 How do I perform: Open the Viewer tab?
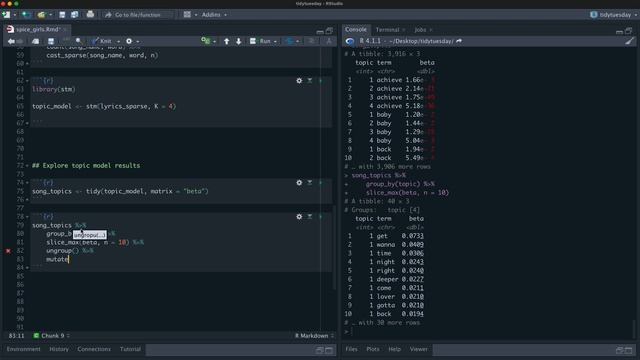(x=419, y=349)
